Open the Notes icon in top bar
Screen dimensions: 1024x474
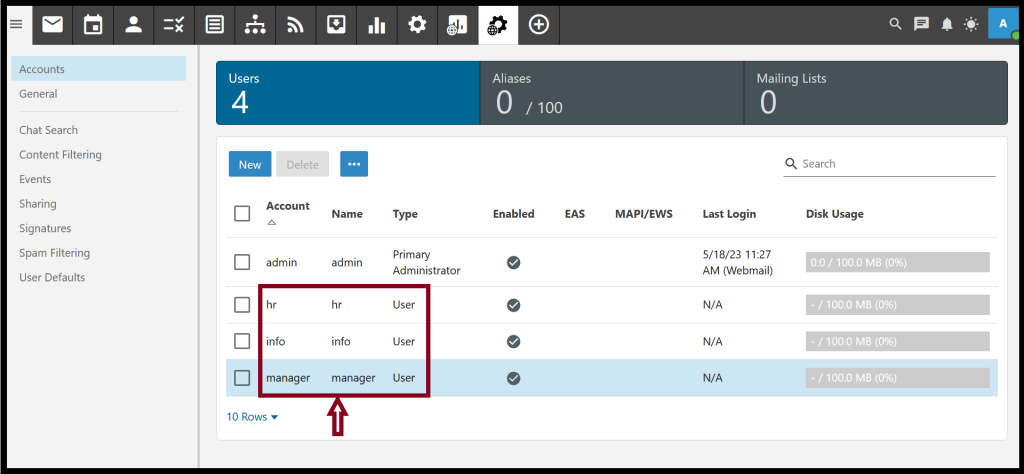[214, 25]
